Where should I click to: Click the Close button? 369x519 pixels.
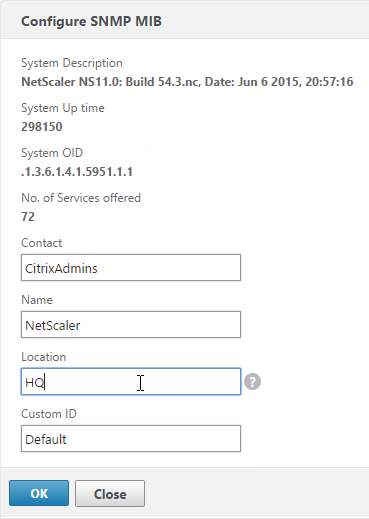tap(110, 493)
